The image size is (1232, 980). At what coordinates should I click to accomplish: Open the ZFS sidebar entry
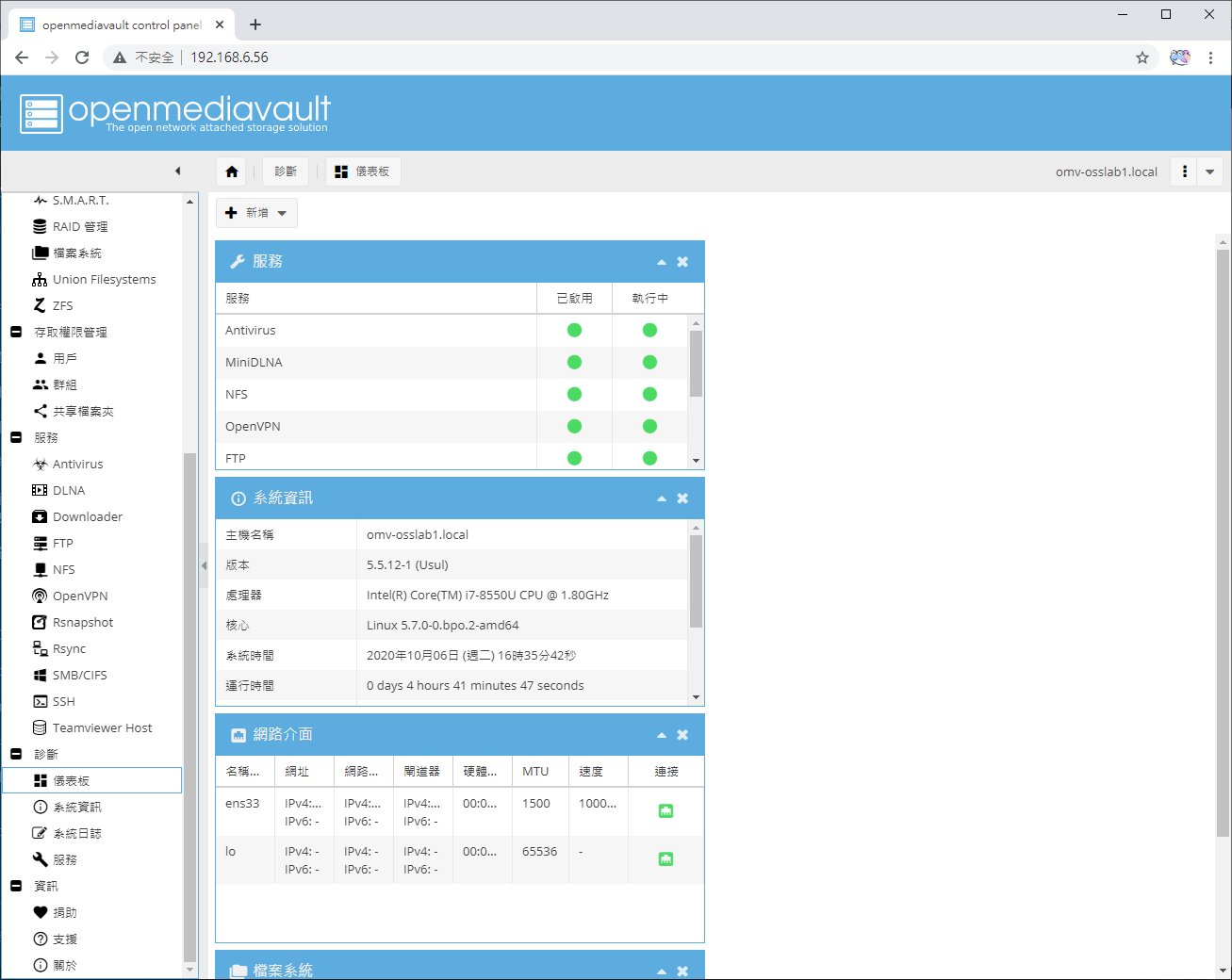[x=62, y=306]
